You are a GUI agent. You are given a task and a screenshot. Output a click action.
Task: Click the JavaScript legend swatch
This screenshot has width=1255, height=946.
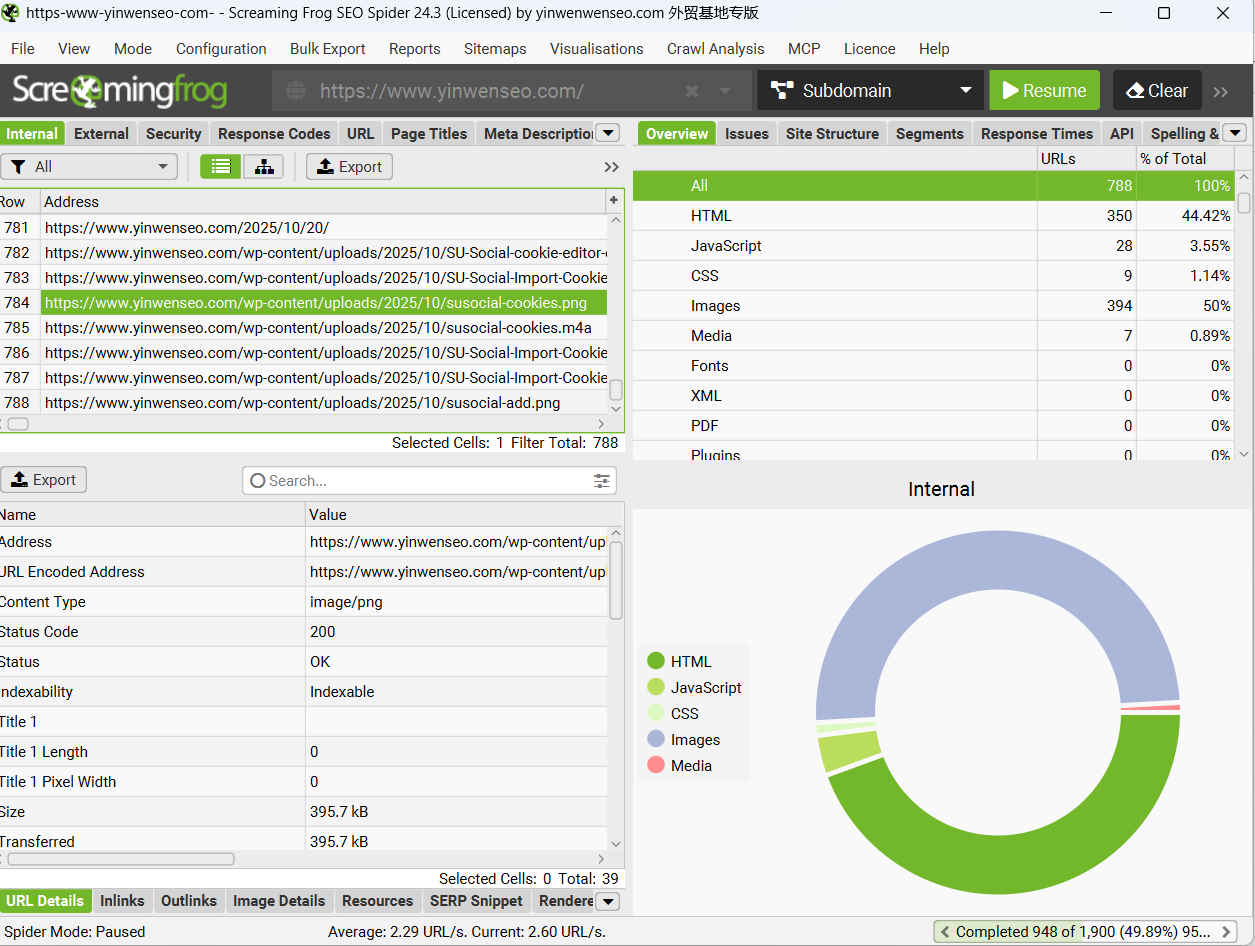tap(656, 687)
